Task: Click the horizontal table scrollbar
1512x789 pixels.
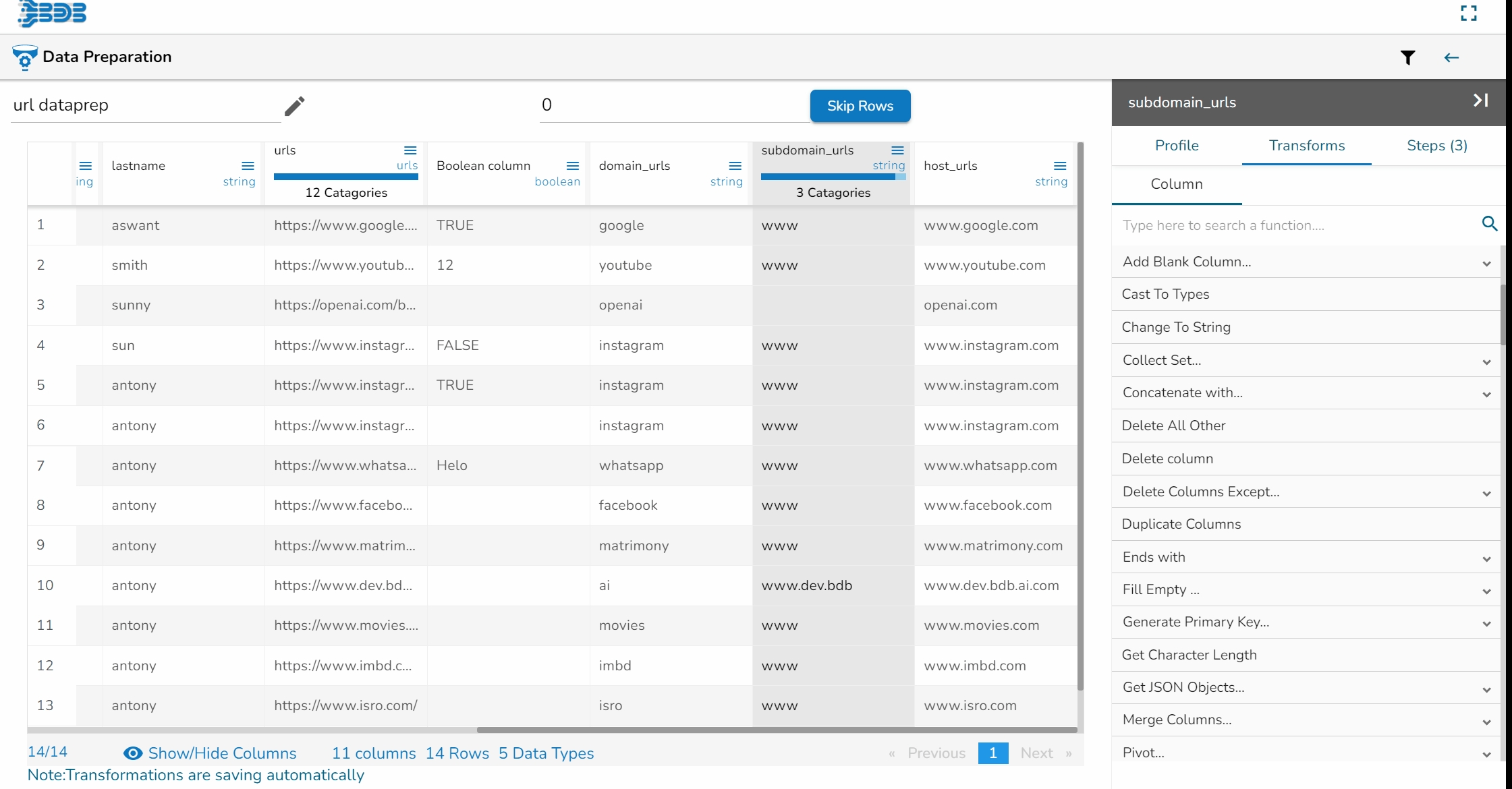Action: (776, 730)
